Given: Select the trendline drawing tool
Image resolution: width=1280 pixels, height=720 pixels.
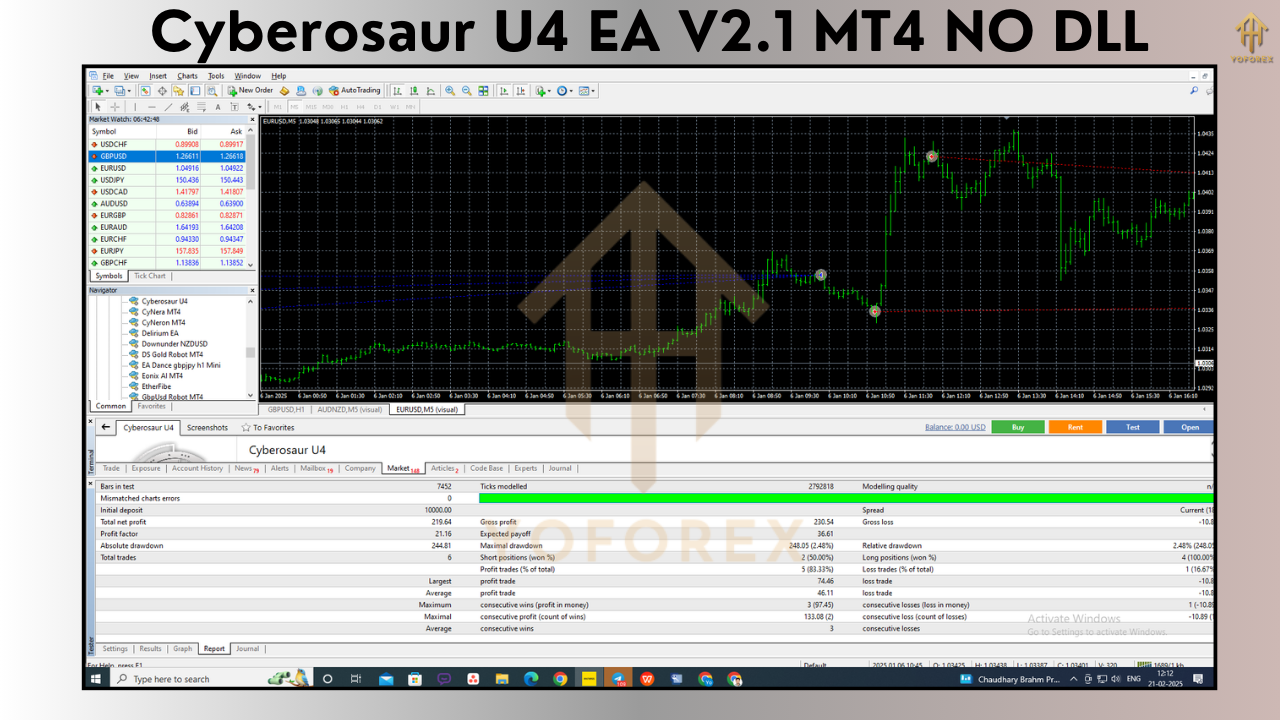Looking at the screenshot, I should click(x=167, y=105).
